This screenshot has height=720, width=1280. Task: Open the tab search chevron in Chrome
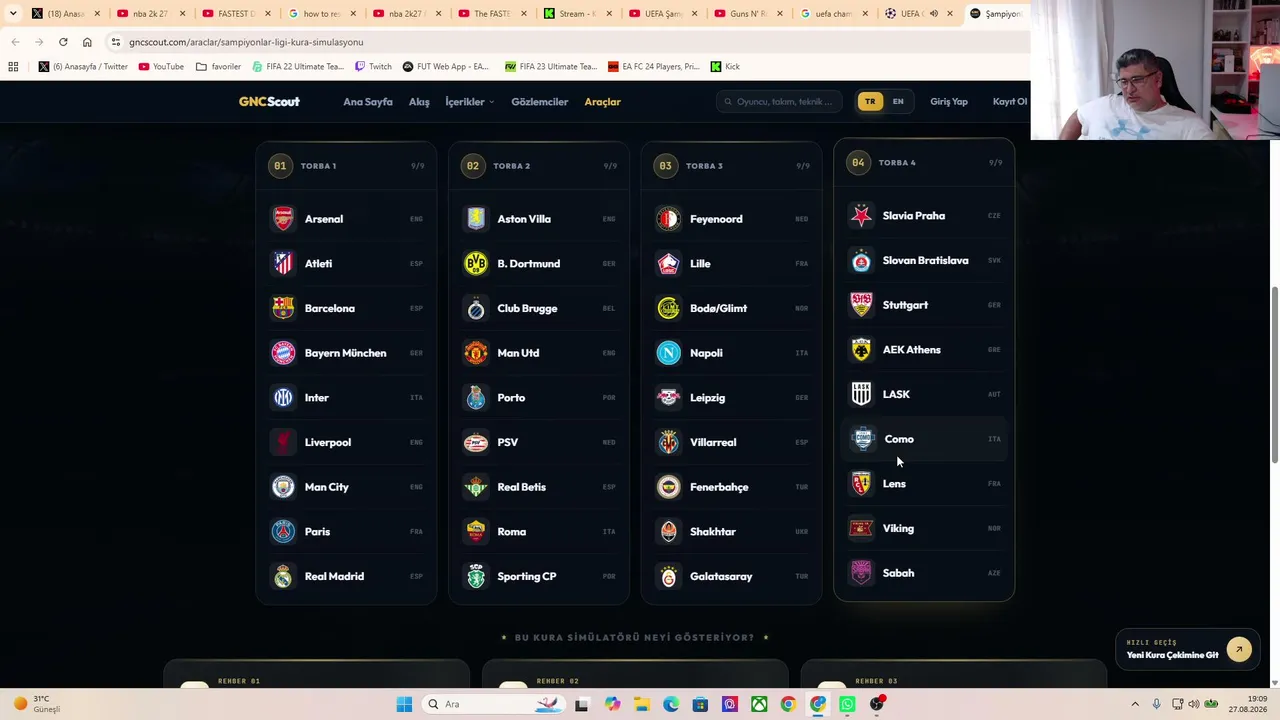(15, 14)
